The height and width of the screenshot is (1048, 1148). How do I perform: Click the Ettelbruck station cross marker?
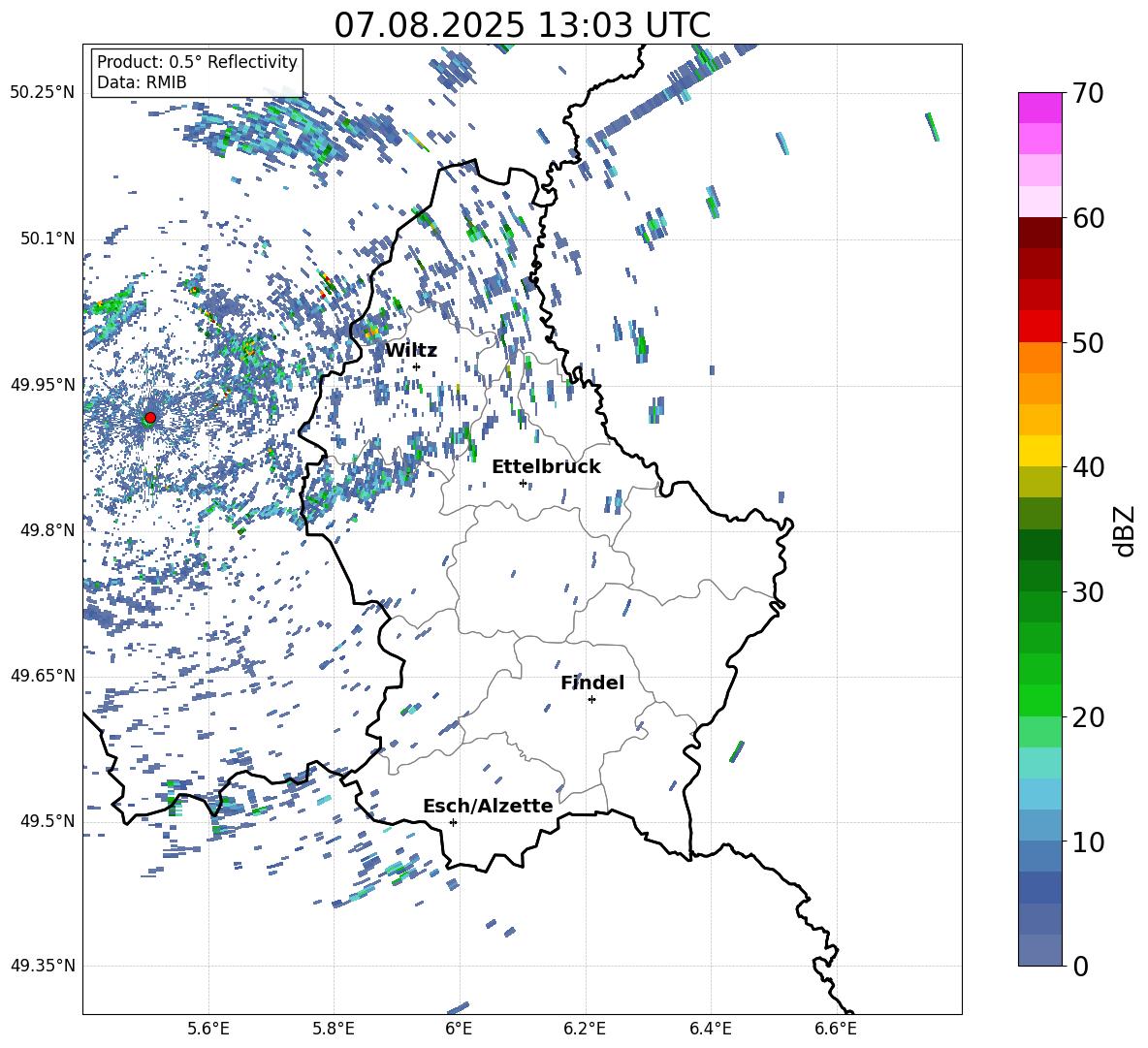tap(523, 483)
